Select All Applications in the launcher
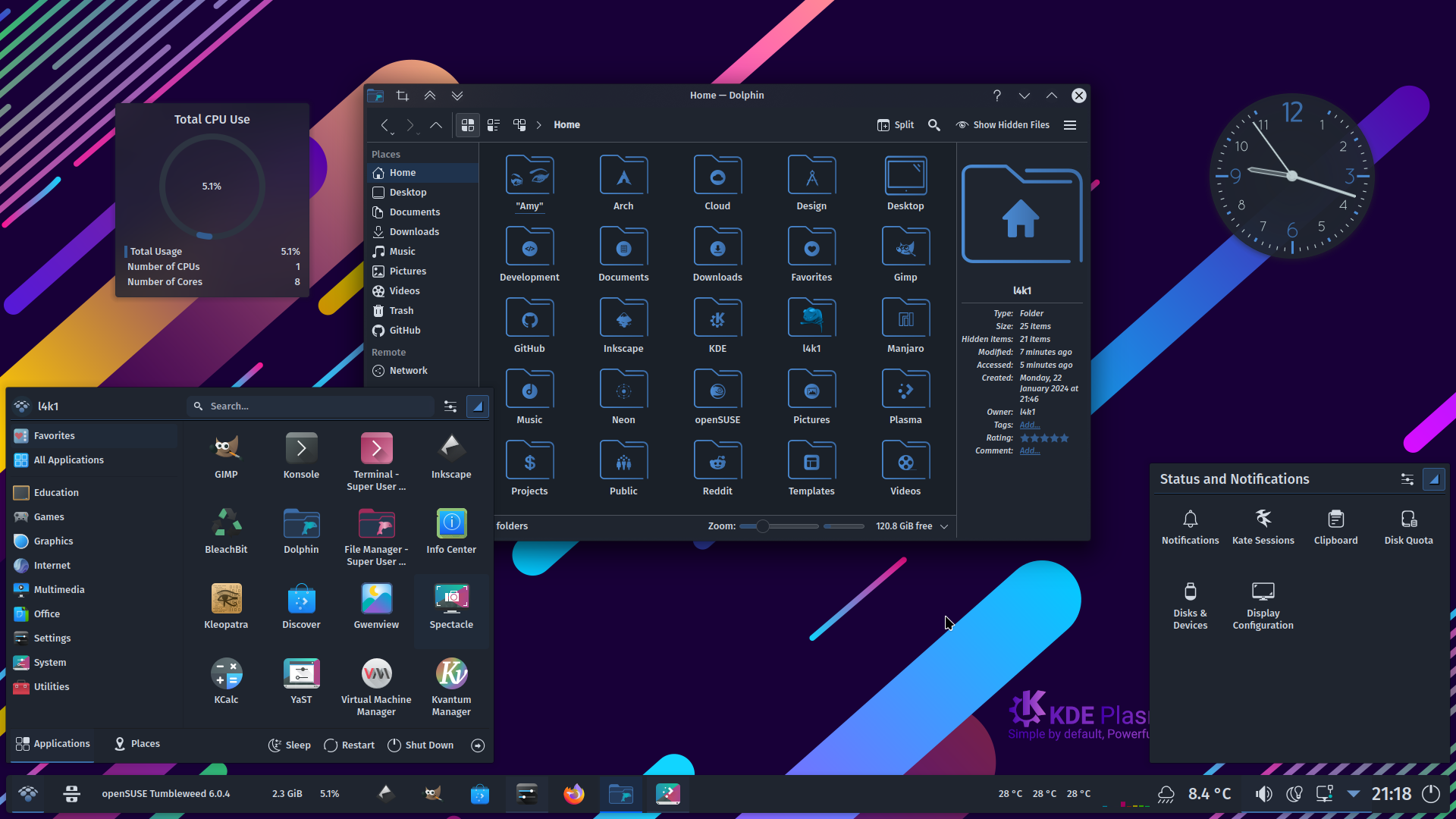 pyautogui.click(x=94, y=460)
